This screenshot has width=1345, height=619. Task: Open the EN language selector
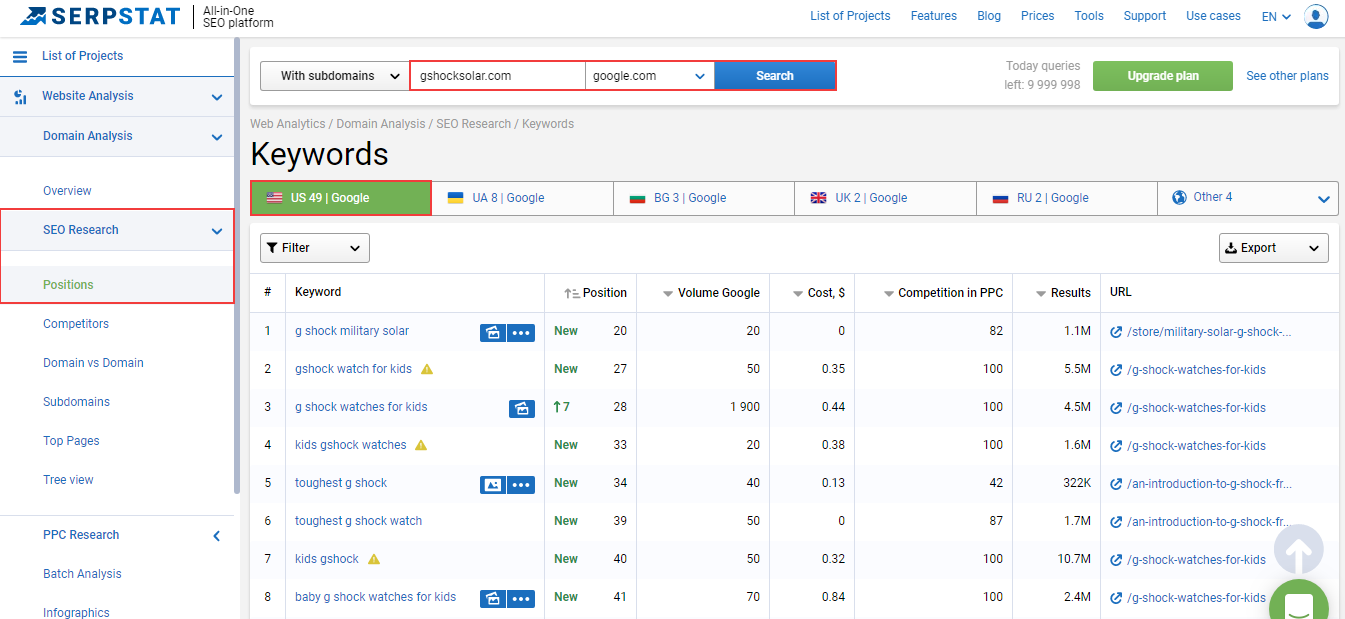(1276, 16)
